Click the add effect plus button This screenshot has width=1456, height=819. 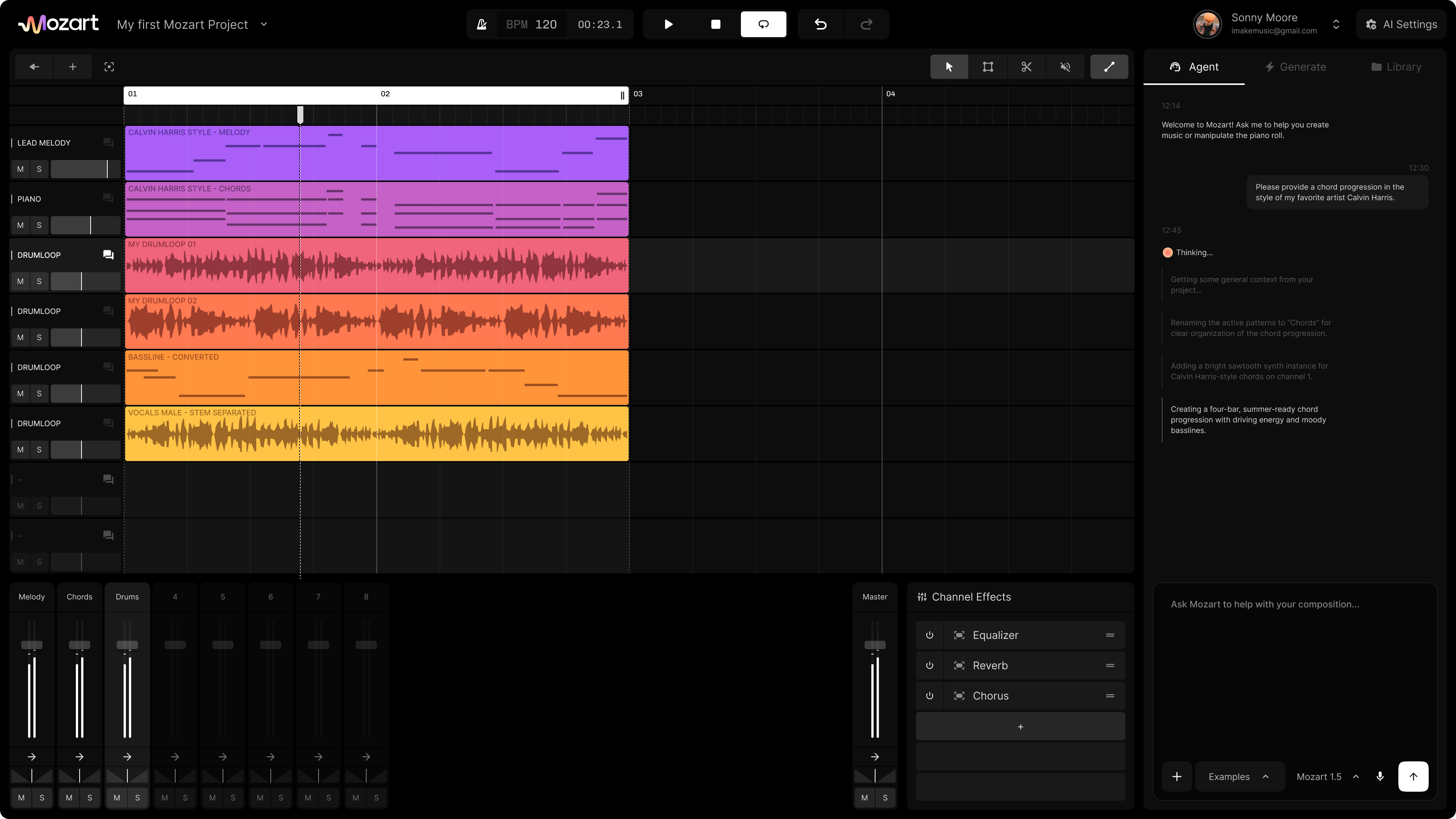[x=1020, y=727]
